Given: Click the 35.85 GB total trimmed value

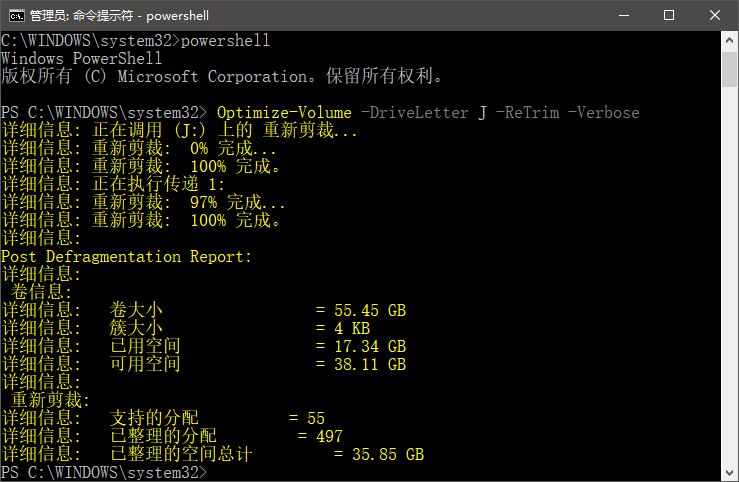Looking at the screenshot, I should [388, 454].
